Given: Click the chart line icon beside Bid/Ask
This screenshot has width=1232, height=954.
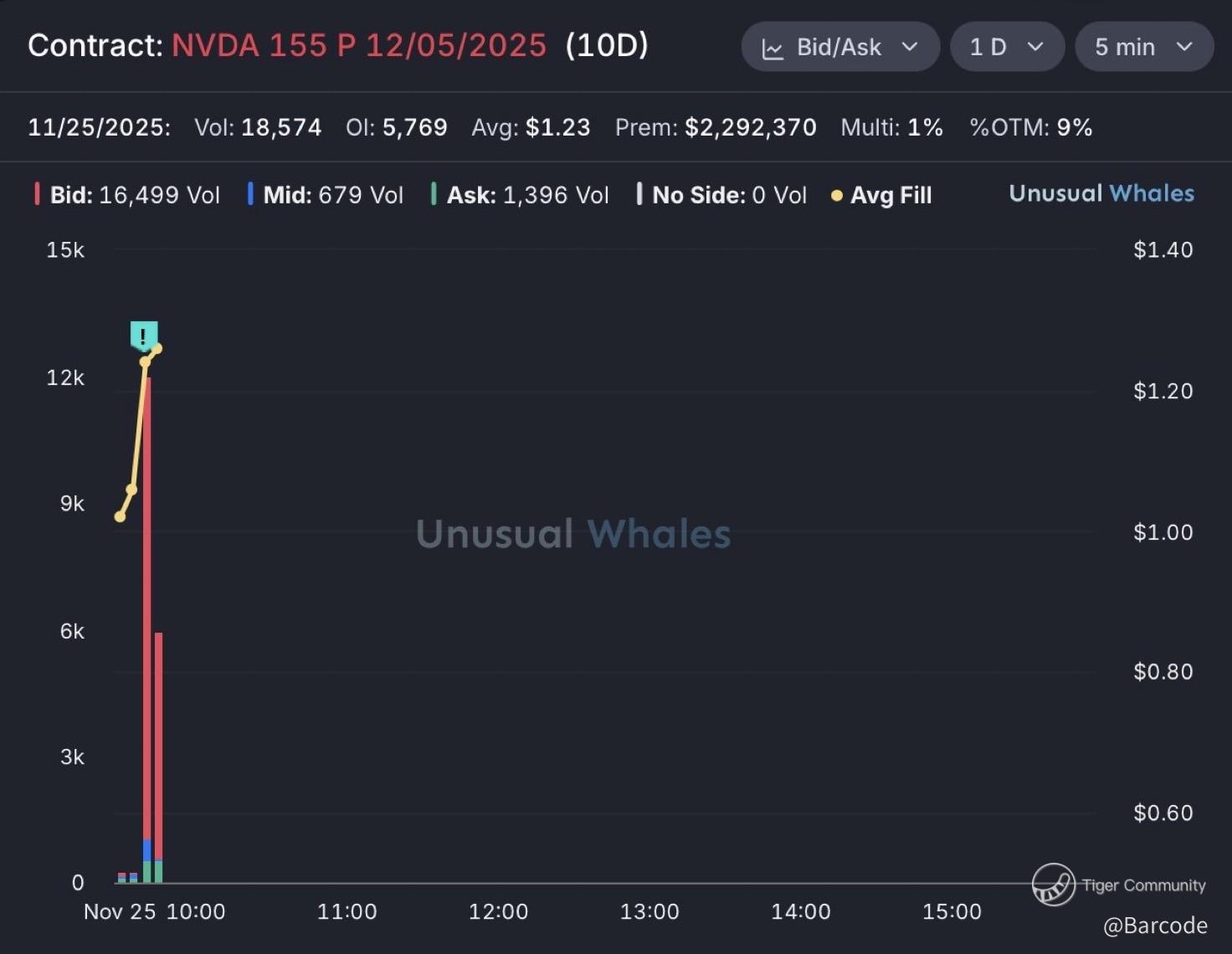Looking at the screenshot, I should (x=773, y=49).
